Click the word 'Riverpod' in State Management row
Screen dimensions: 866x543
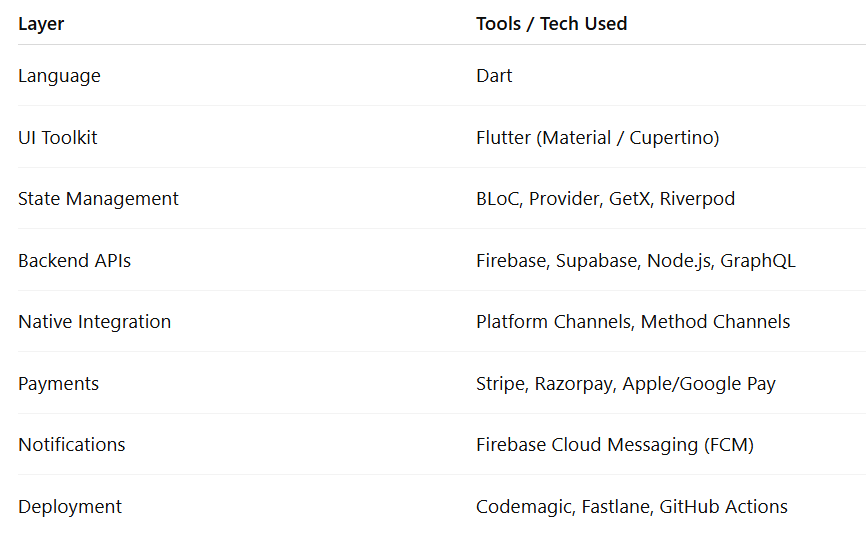pyautogui.click(x=697, y=198)
